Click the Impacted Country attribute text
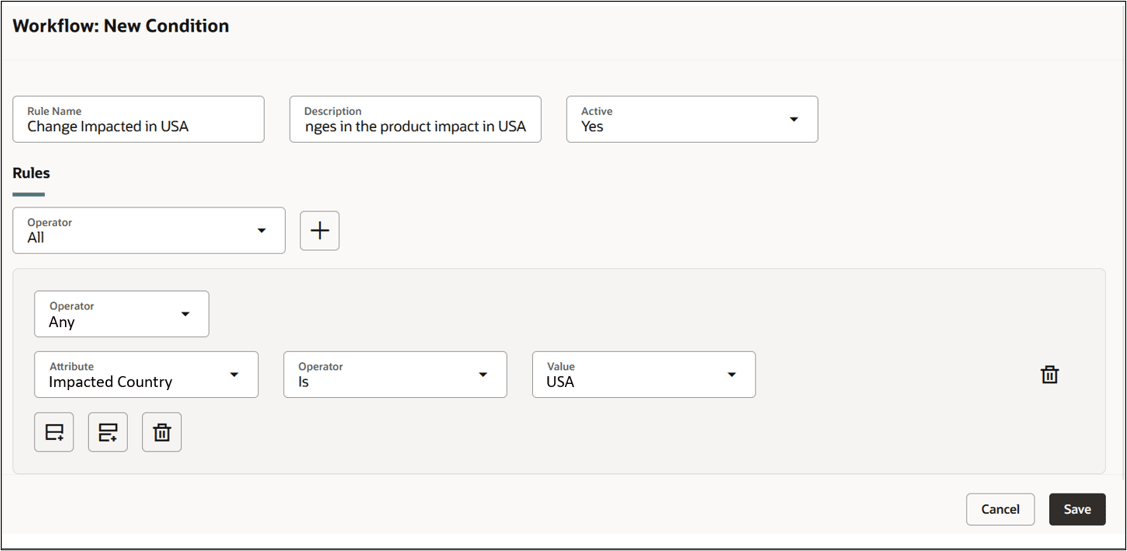Screen dimensions: 1127x551 point(111,382)
